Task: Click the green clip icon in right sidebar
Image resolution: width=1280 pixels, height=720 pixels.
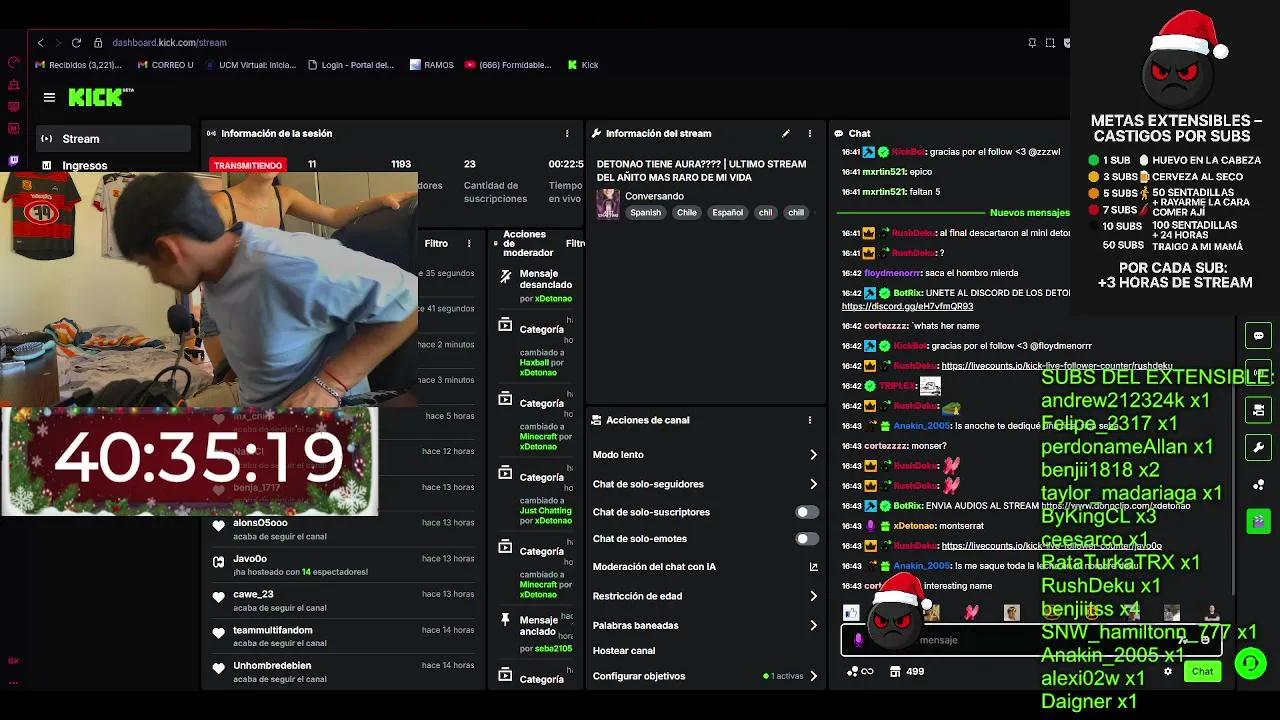Action: [1258, 521]
